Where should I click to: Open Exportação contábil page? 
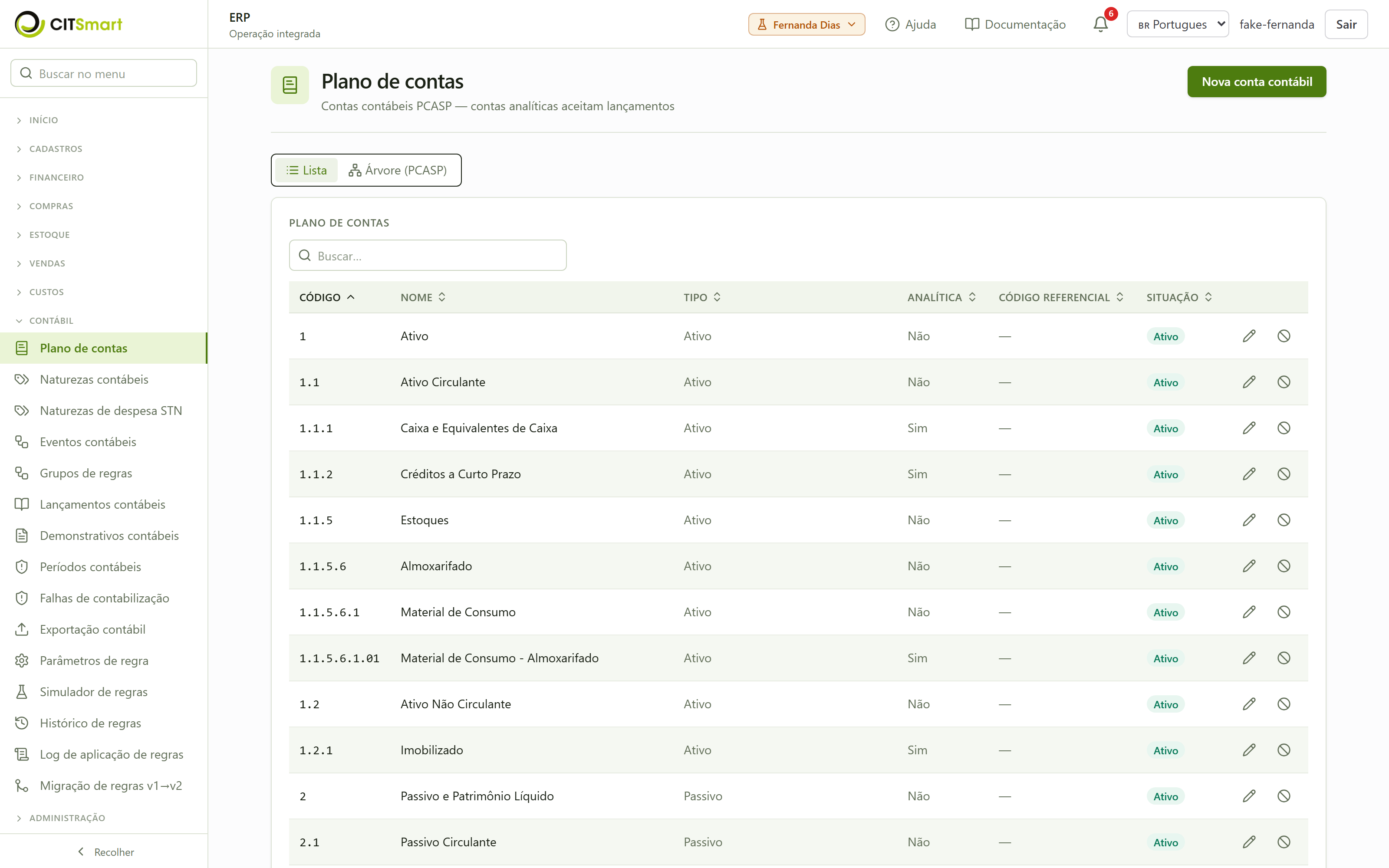click(104, 630)
